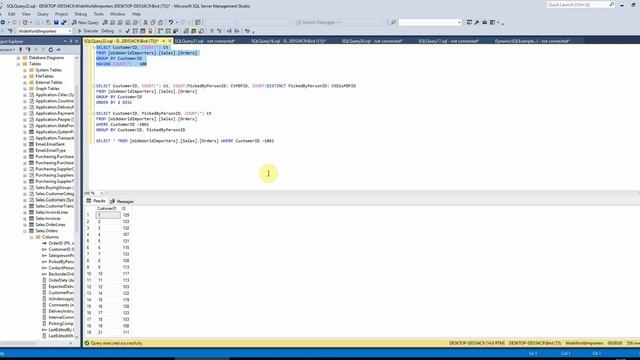The image size is (640, 360).
Task: Switch to the Messages tab
Action: (122, 201)
